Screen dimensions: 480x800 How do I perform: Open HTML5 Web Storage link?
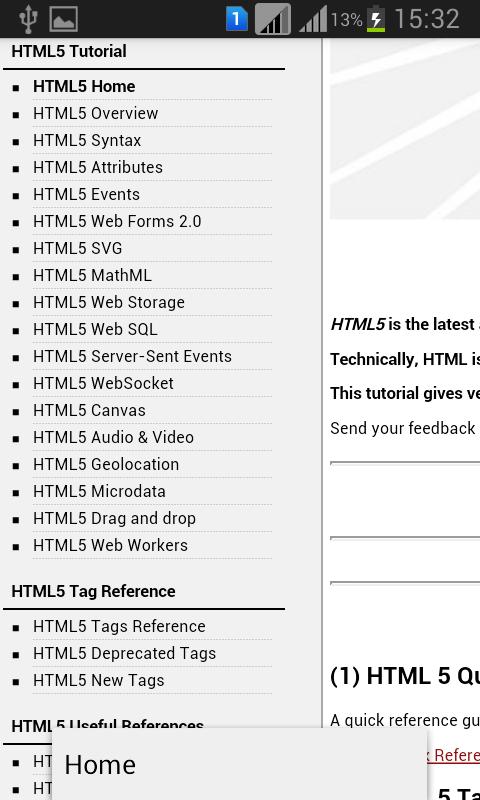tap(109, 303)
